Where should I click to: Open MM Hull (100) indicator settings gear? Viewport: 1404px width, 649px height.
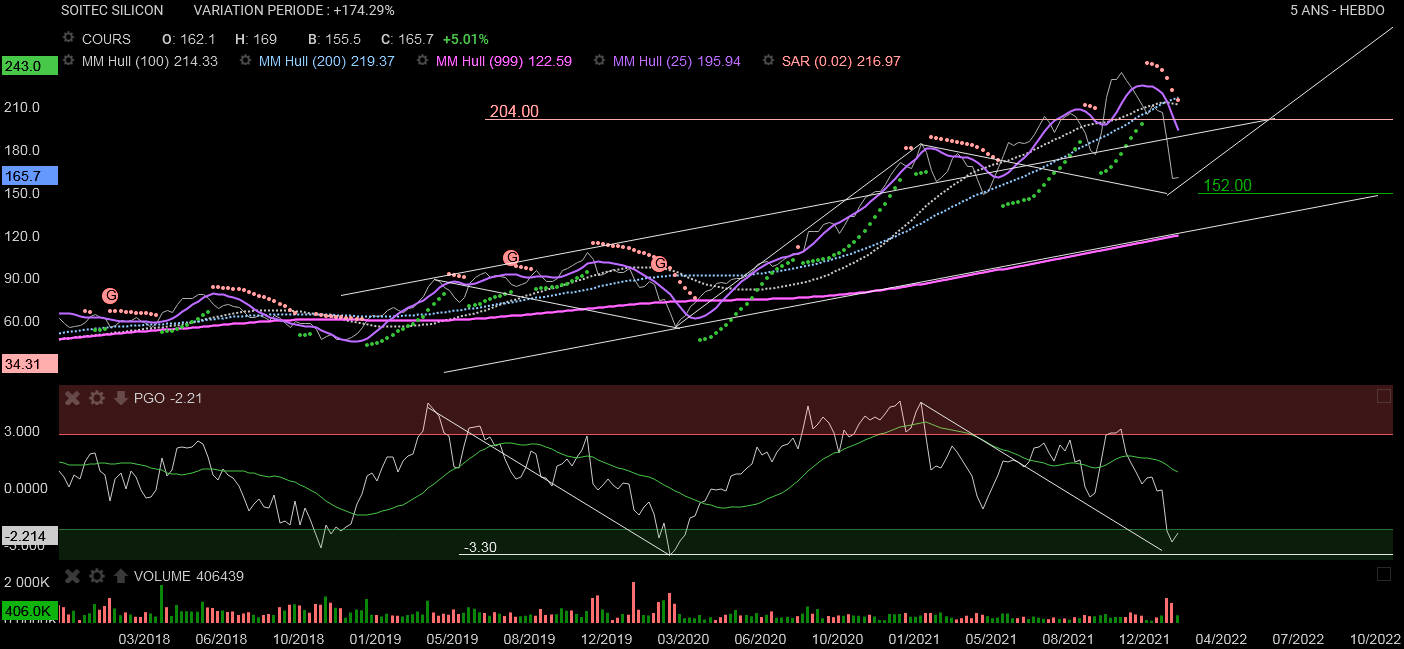68,60
